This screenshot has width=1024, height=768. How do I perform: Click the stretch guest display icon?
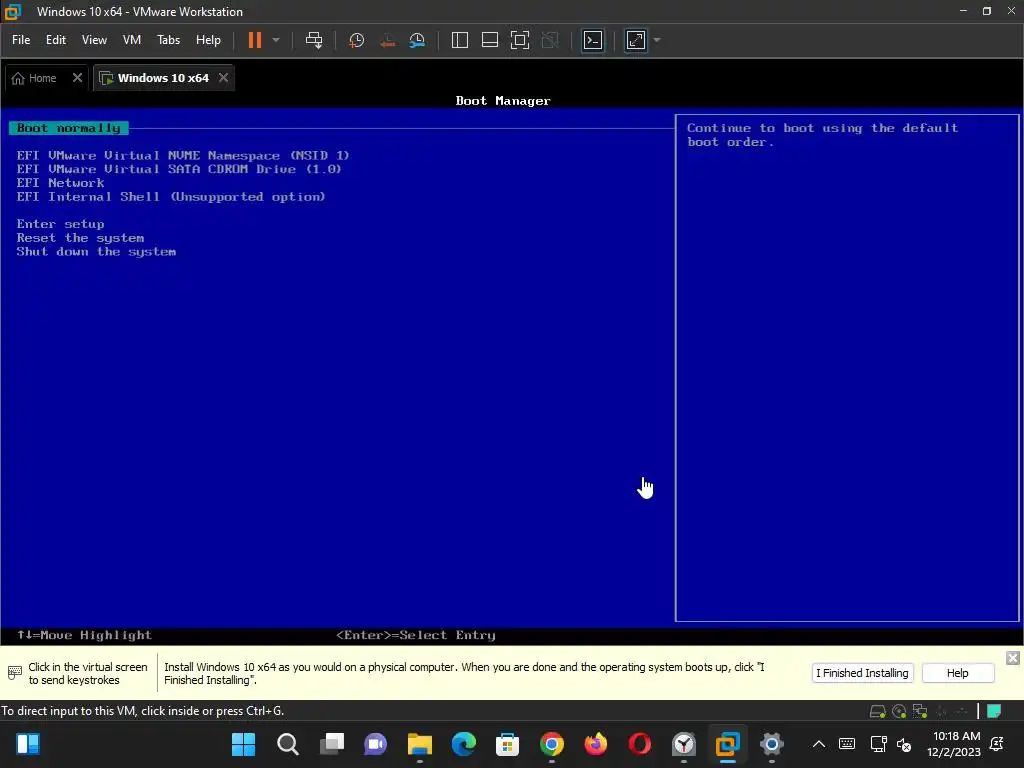point(636,40)
